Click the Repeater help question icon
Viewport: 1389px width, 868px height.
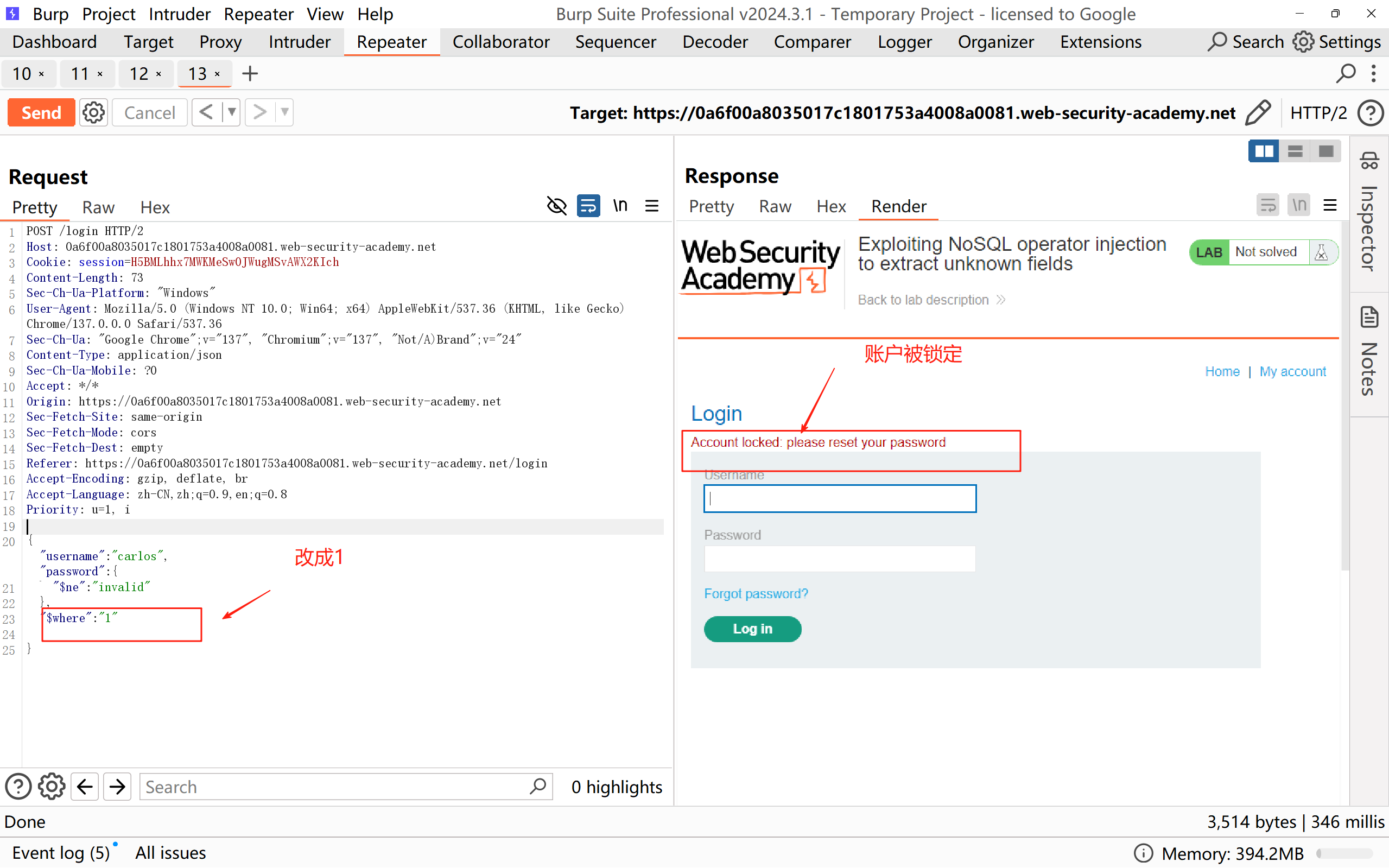coord(1371,112)
